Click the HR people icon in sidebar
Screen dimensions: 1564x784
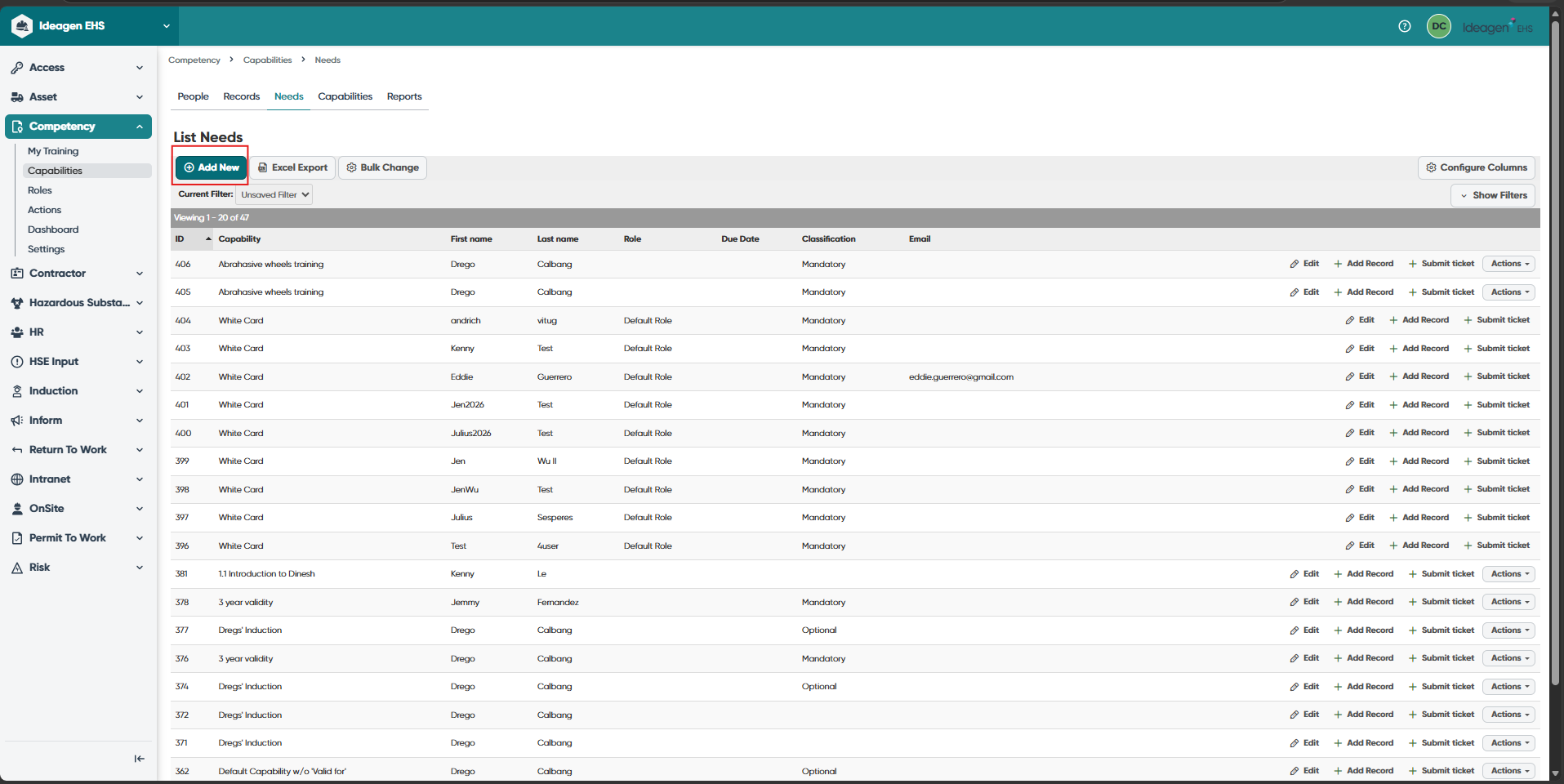tap(17, 332)
